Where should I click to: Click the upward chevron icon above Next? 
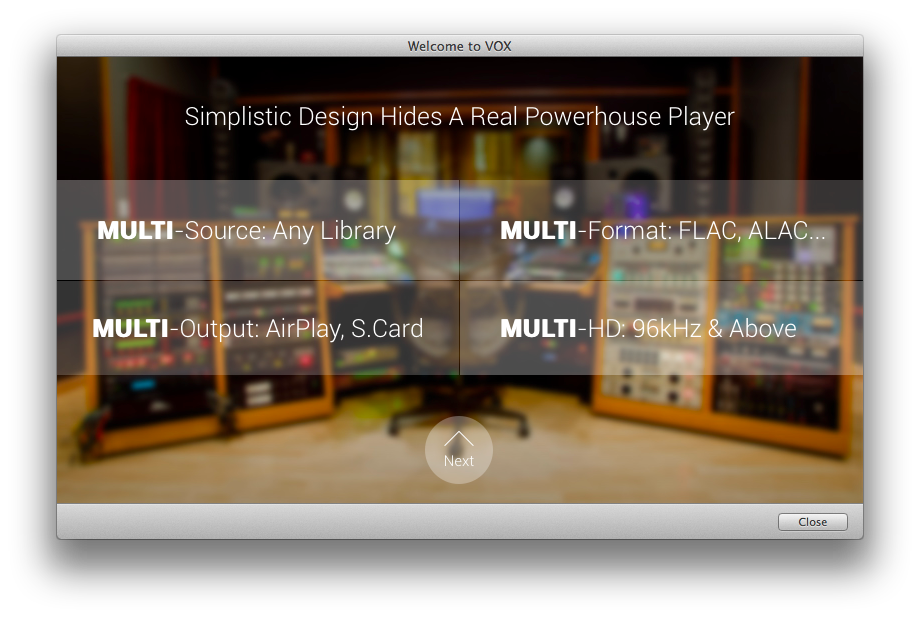click(459, 438)
